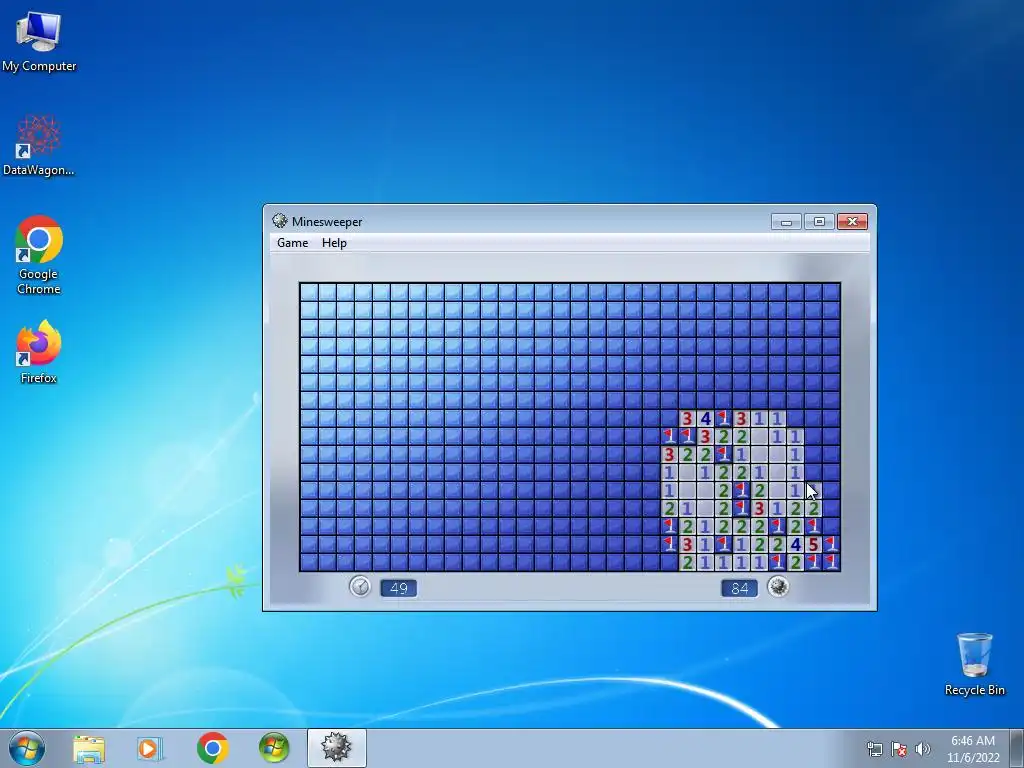Open the volume speaker tray icon

coord(923,749)
